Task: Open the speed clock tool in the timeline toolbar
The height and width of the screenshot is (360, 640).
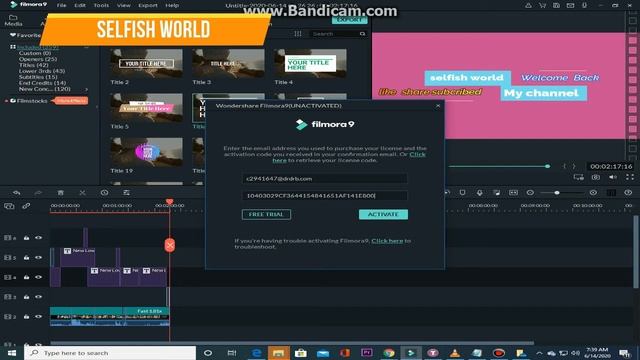Action: tap(104, 193)
